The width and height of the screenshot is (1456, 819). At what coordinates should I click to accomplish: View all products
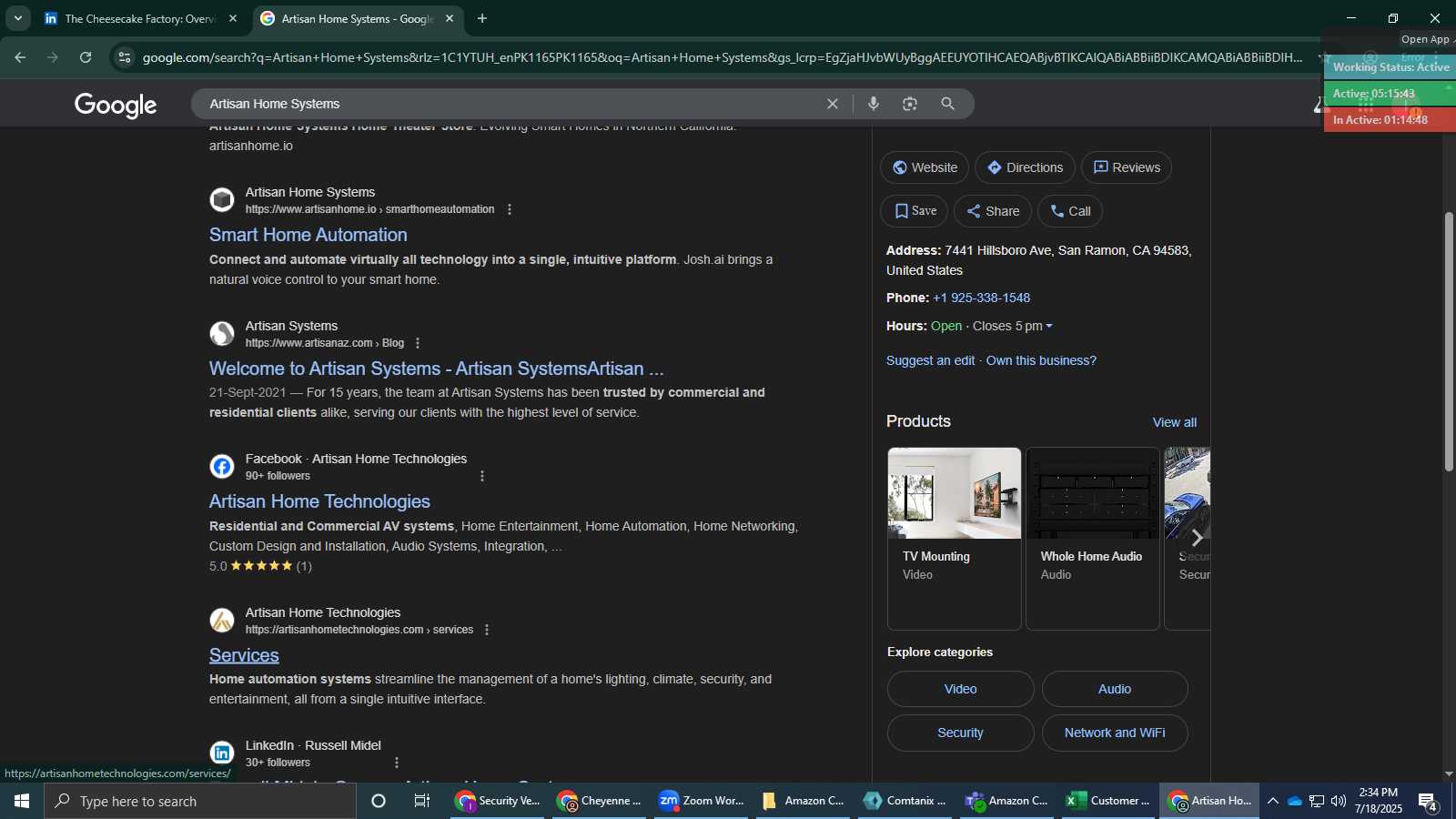pyautogui.click(x=1175, y=422)
